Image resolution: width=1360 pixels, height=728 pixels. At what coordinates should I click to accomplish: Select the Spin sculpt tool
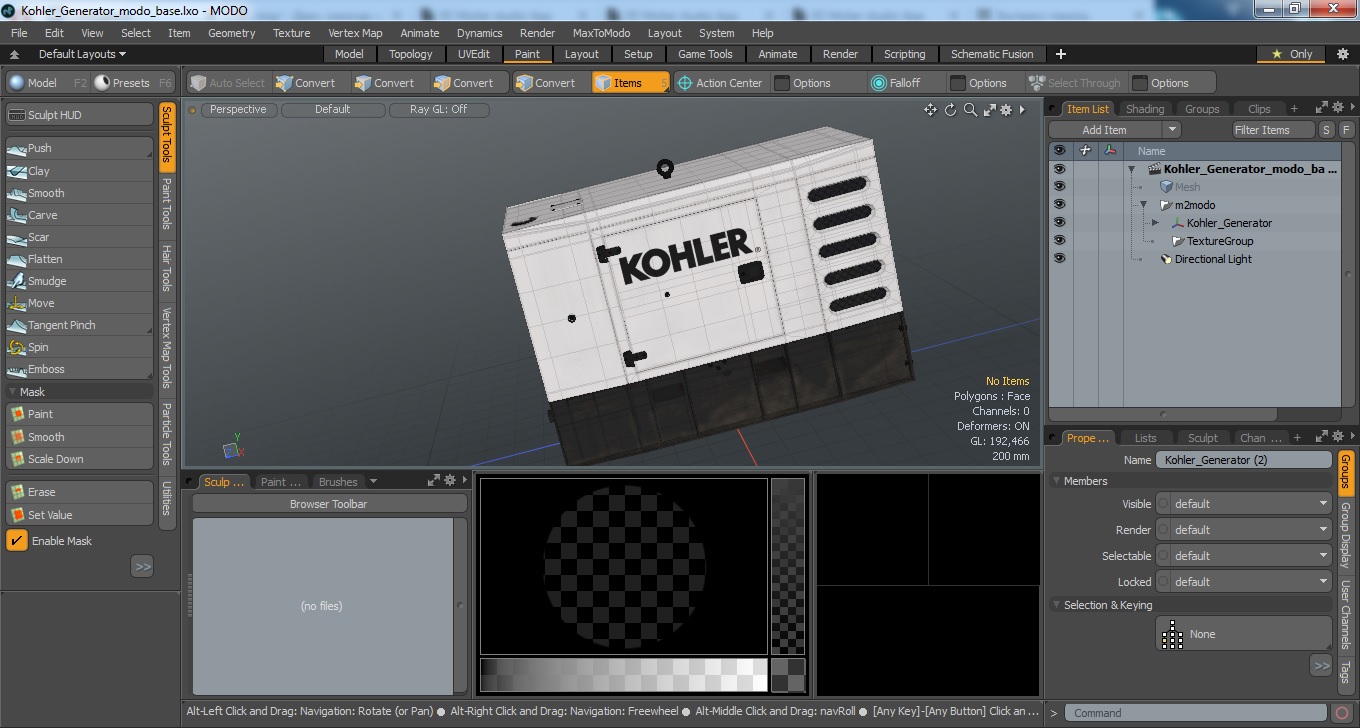[x=80, y=347]
